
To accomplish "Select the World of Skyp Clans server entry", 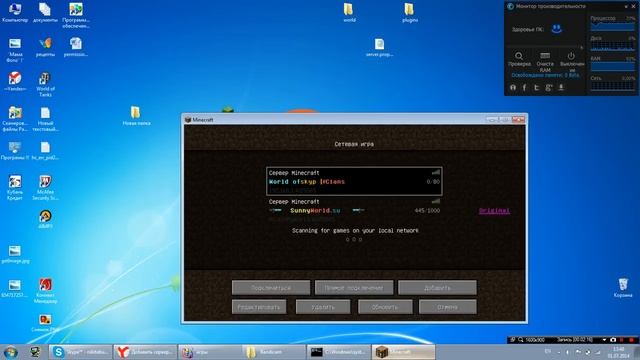I will (354, 181).
